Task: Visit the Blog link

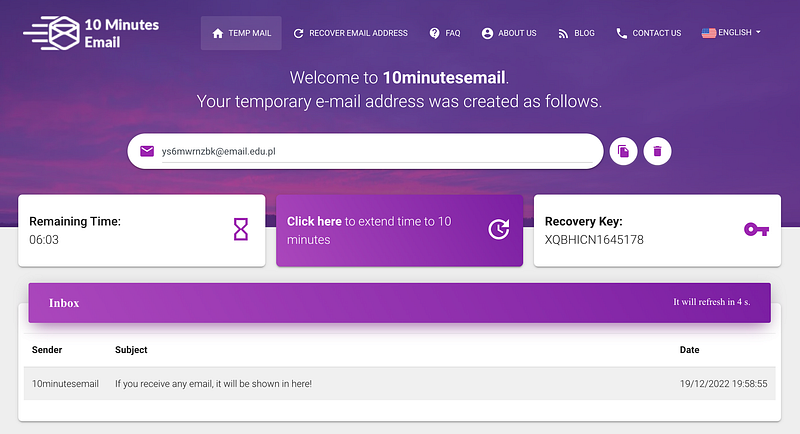Action: pos(576,33)
